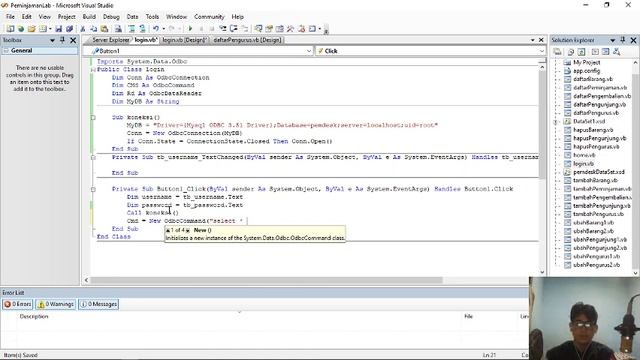The height and width of the screenshot is (360, 640).
Task: Select home.vb in Solution Explorer
Action: (584, 155)
